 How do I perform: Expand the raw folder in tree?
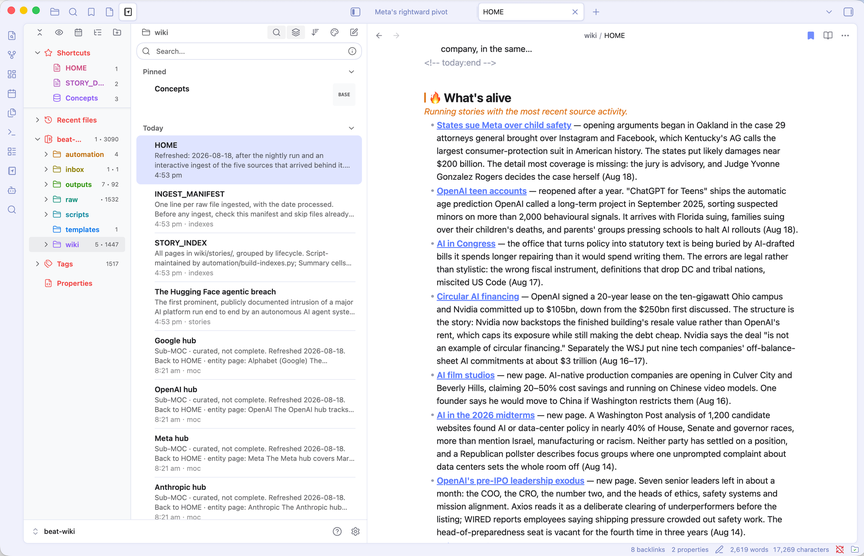46,199
